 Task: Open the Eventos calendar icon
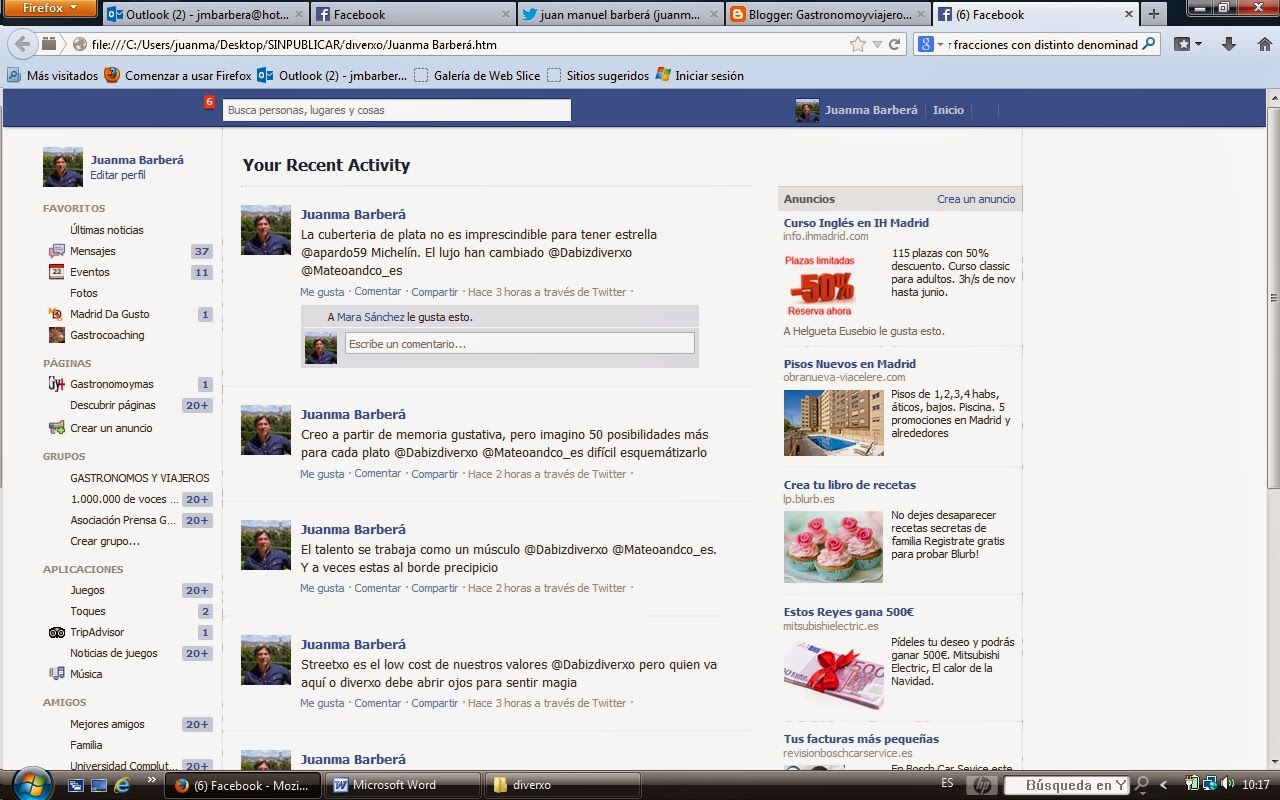click(x=57, y=272)
